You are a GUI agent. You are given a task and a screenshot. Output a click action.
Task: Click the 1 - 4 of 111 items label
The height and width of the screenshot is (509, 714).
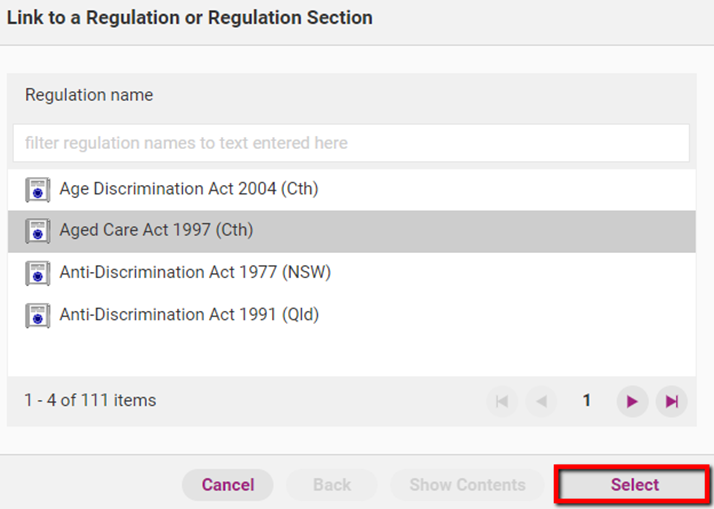(90, 401)
